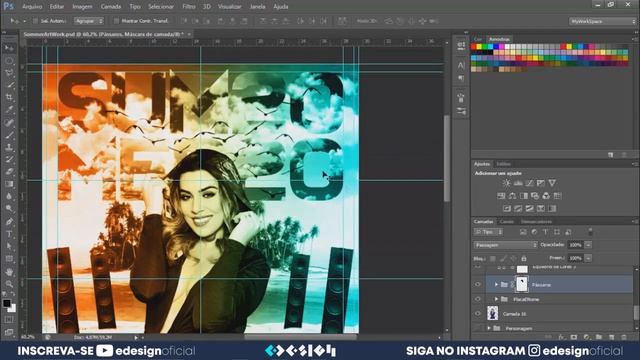Open the Opacidade slider dropdown
This screenshot has height=360, width=640.
pyautogui.click(x=588, y=245)
